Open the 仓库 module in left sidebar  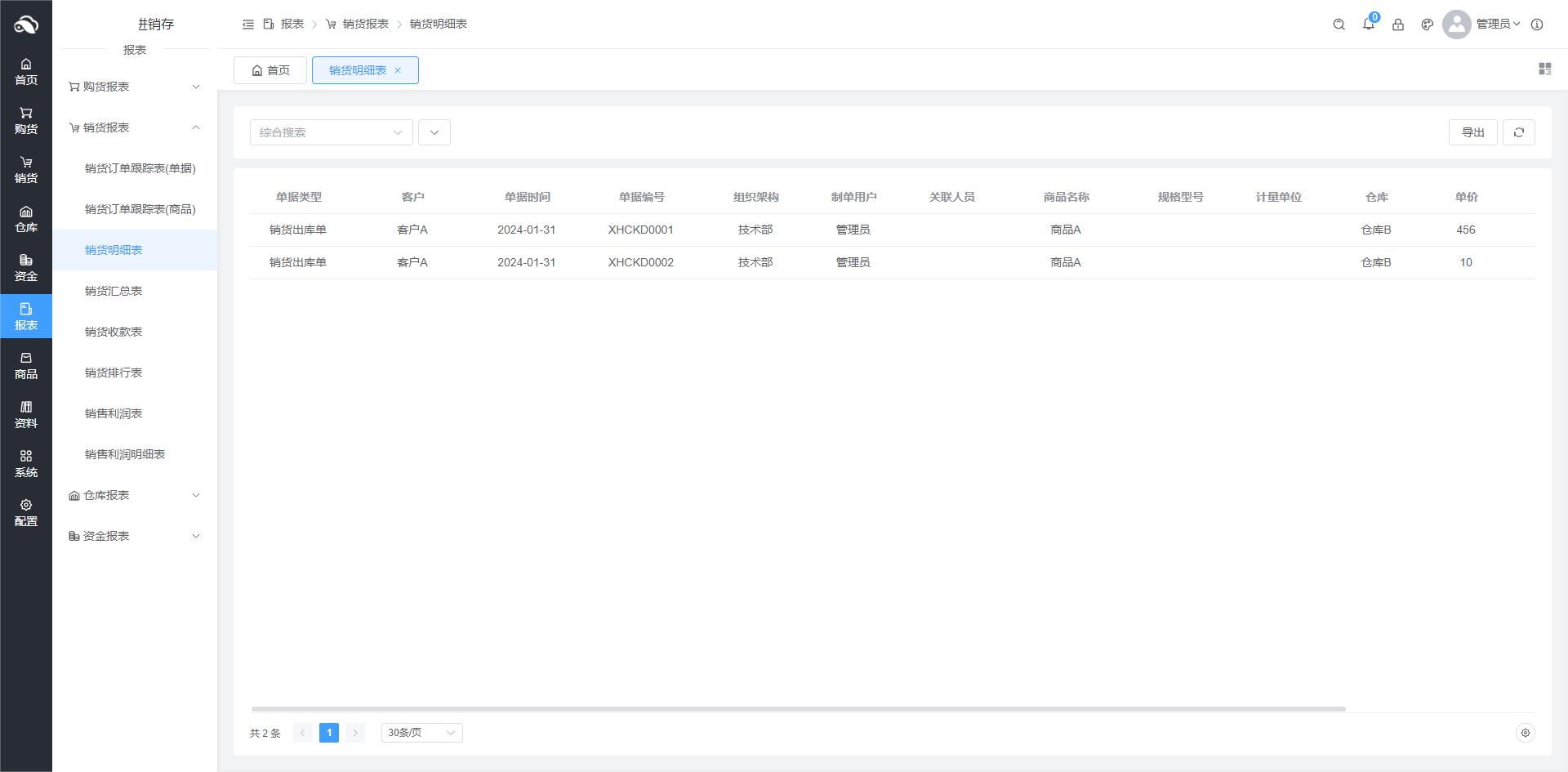click(x=26, y=219)
